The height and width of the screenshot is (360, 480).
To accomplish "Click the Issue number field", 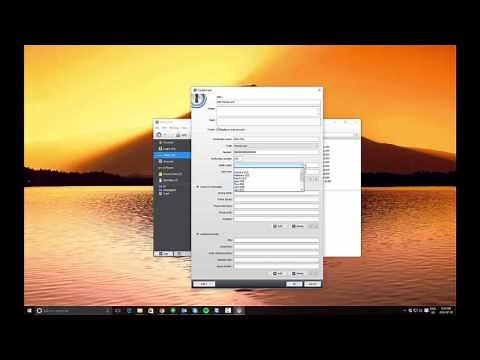I will tap(276, 266).
